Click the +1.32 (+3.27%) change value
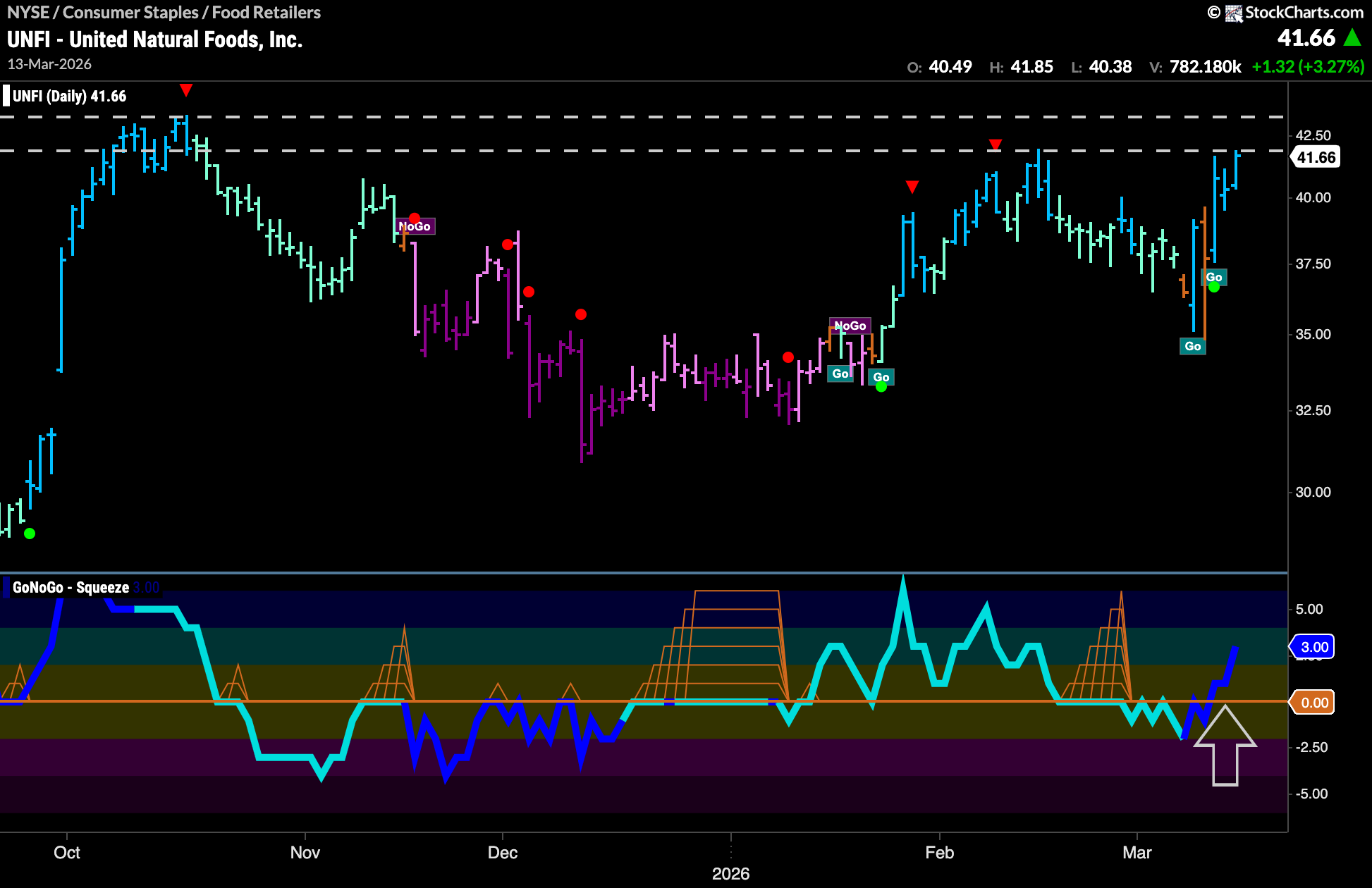The width and height of the screenshot is (1372, 888). click(1308, 67)
